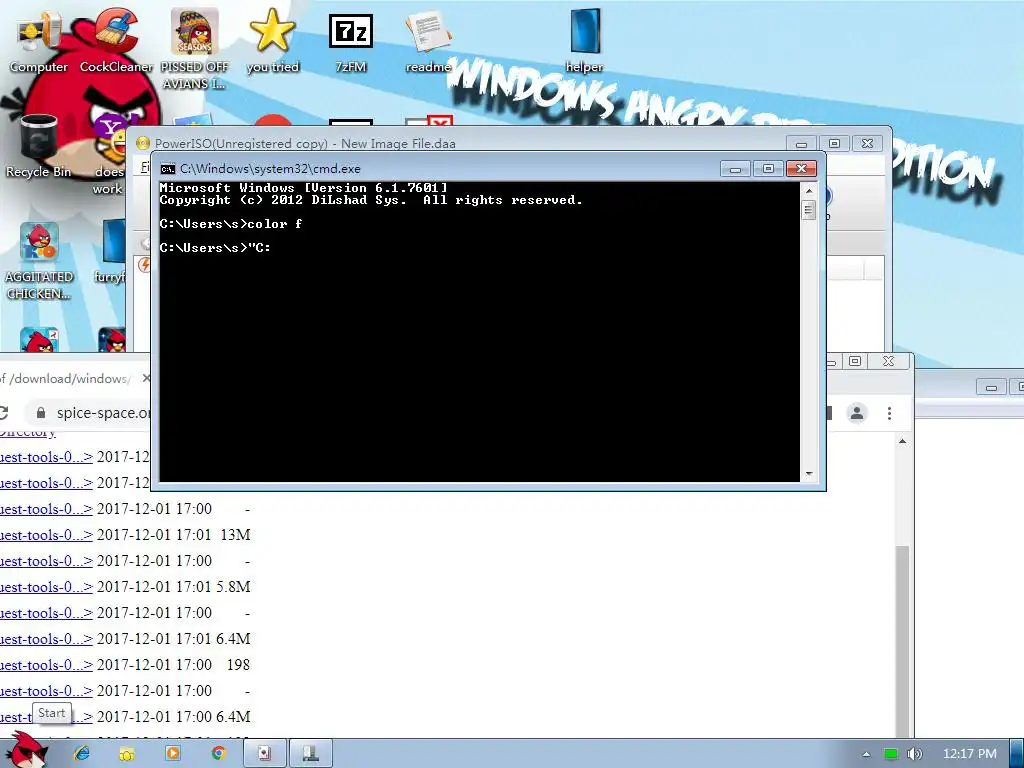Open the file explorer taskbar icon

coord(127,754)
